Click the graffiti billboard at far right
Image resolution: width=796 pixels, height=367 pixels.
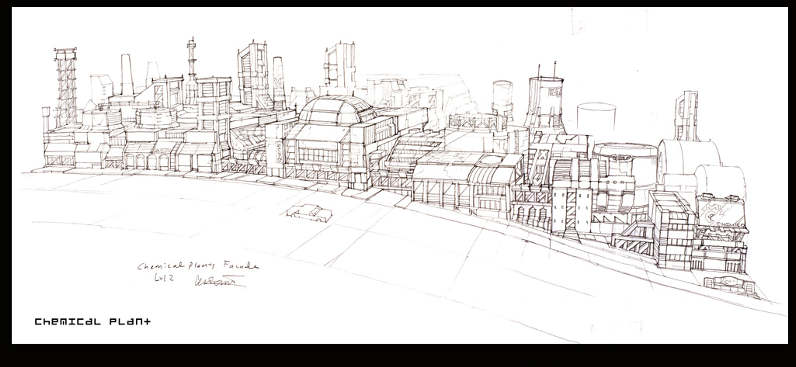click(721, 211)
